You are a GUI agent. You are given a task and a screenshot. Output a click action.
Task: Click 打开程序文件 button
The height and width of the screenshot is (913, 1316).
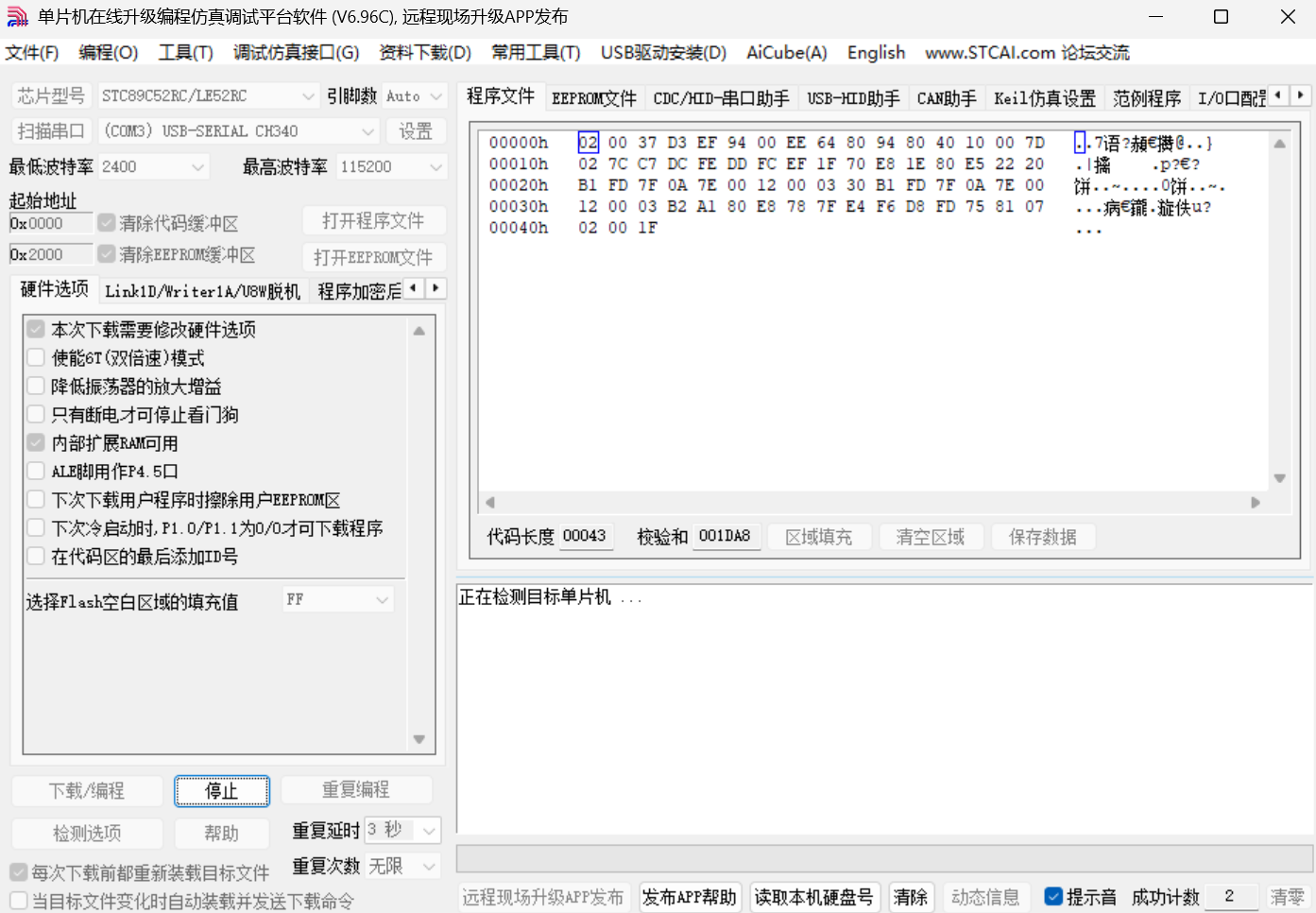[x=373, y=220]
